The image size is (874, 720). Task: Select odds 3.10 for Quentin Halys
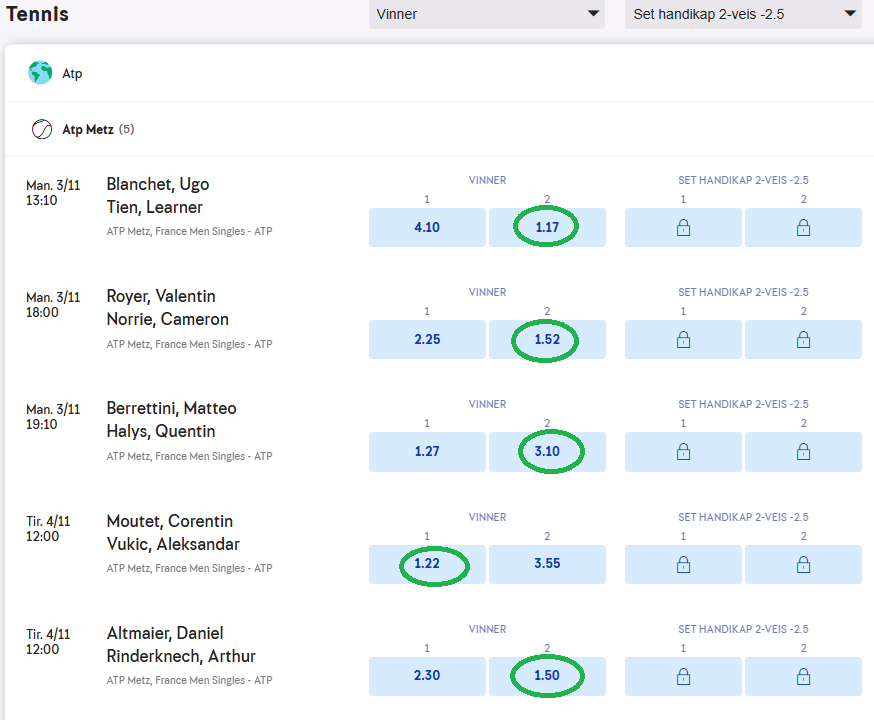pyautogui.click(x=547, y=452)
